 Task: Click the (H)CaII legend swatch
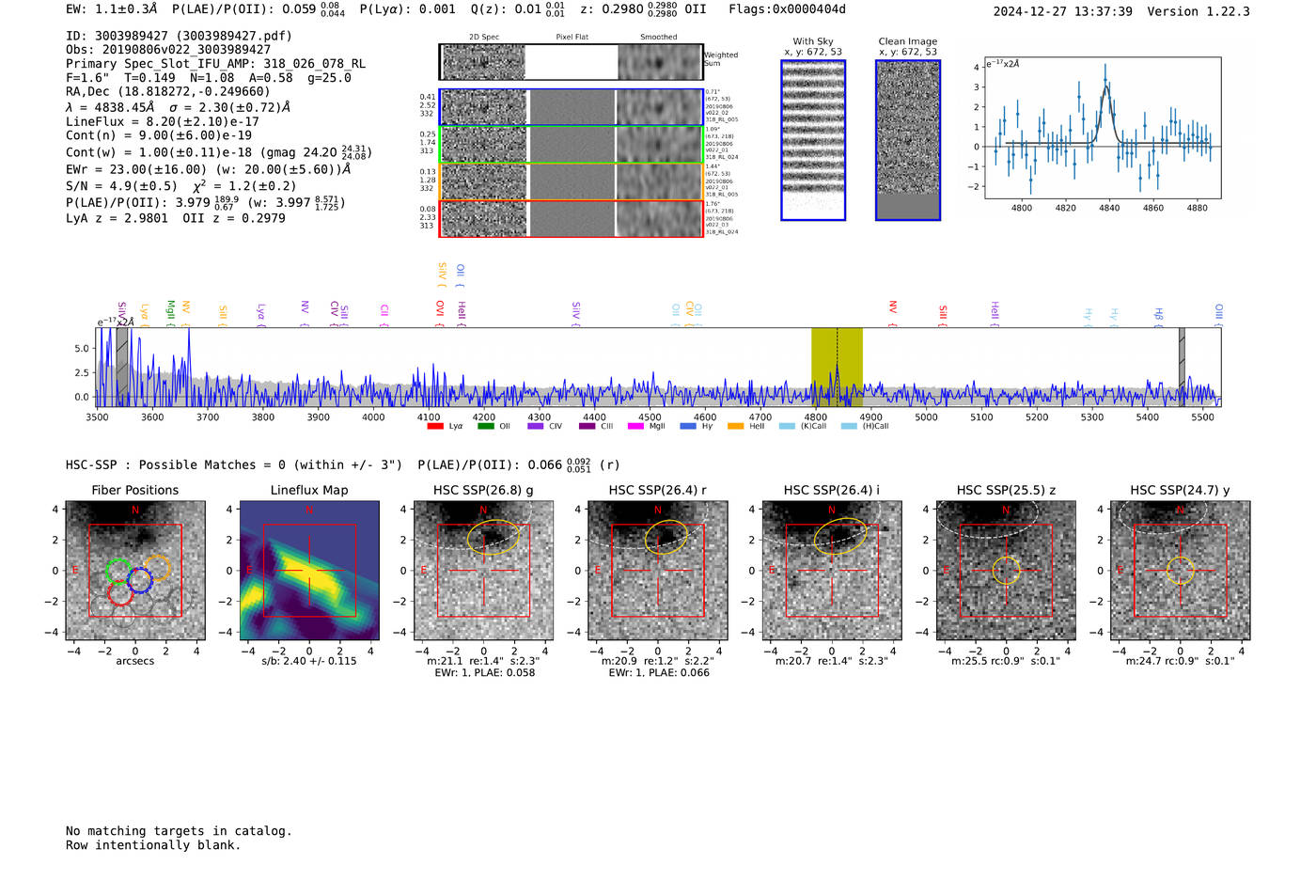(x=849, y=426)
